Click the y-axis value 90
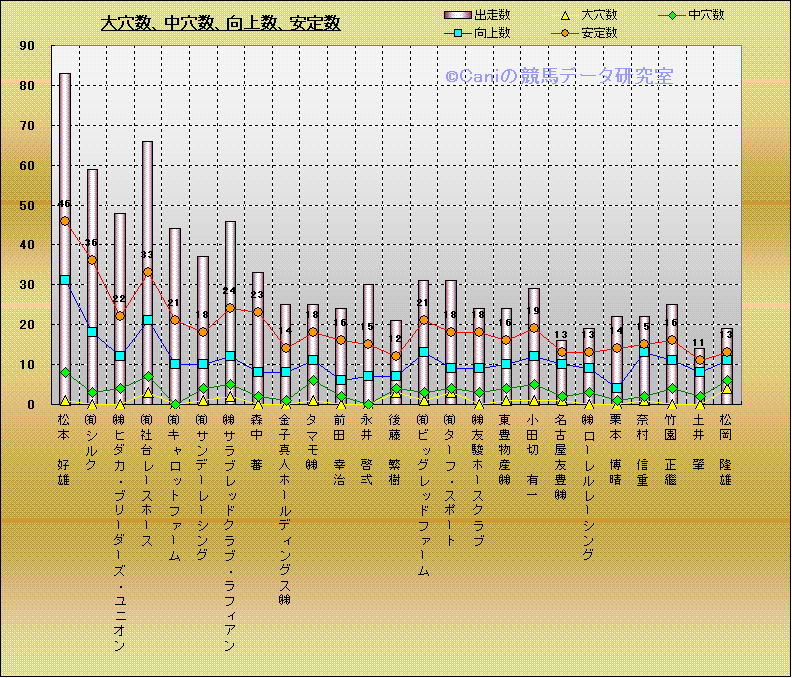792x678 pixels. pos(27,46)
